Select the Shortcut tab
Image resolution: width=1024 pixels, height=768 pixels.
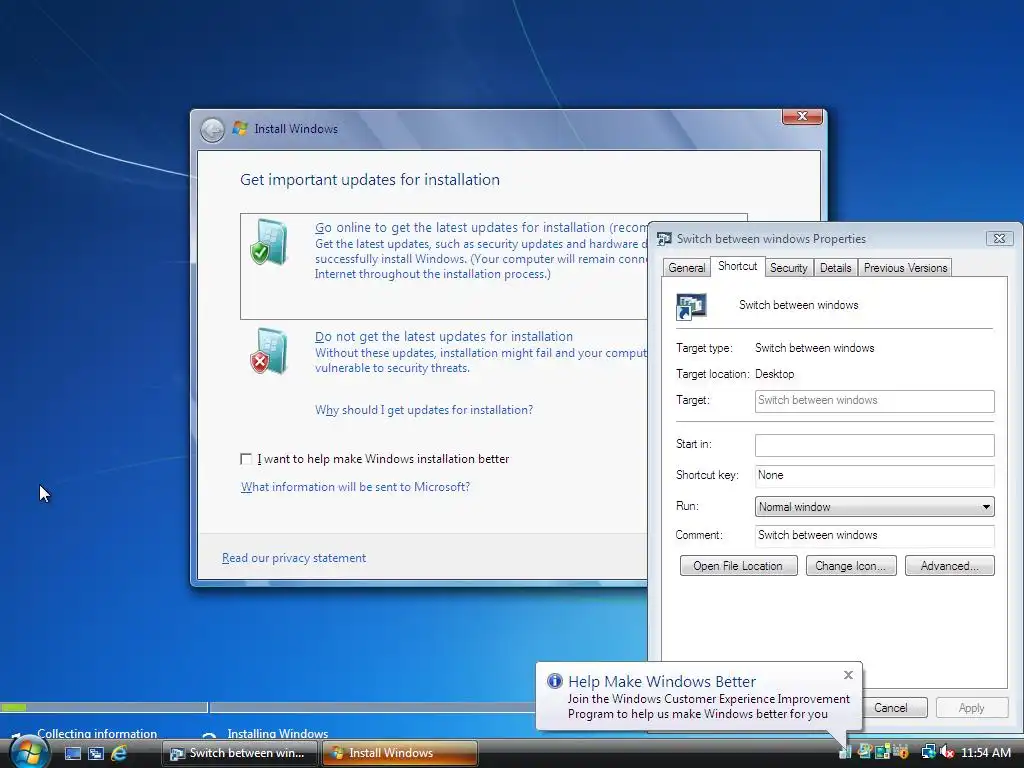click(x=737, y=266)
